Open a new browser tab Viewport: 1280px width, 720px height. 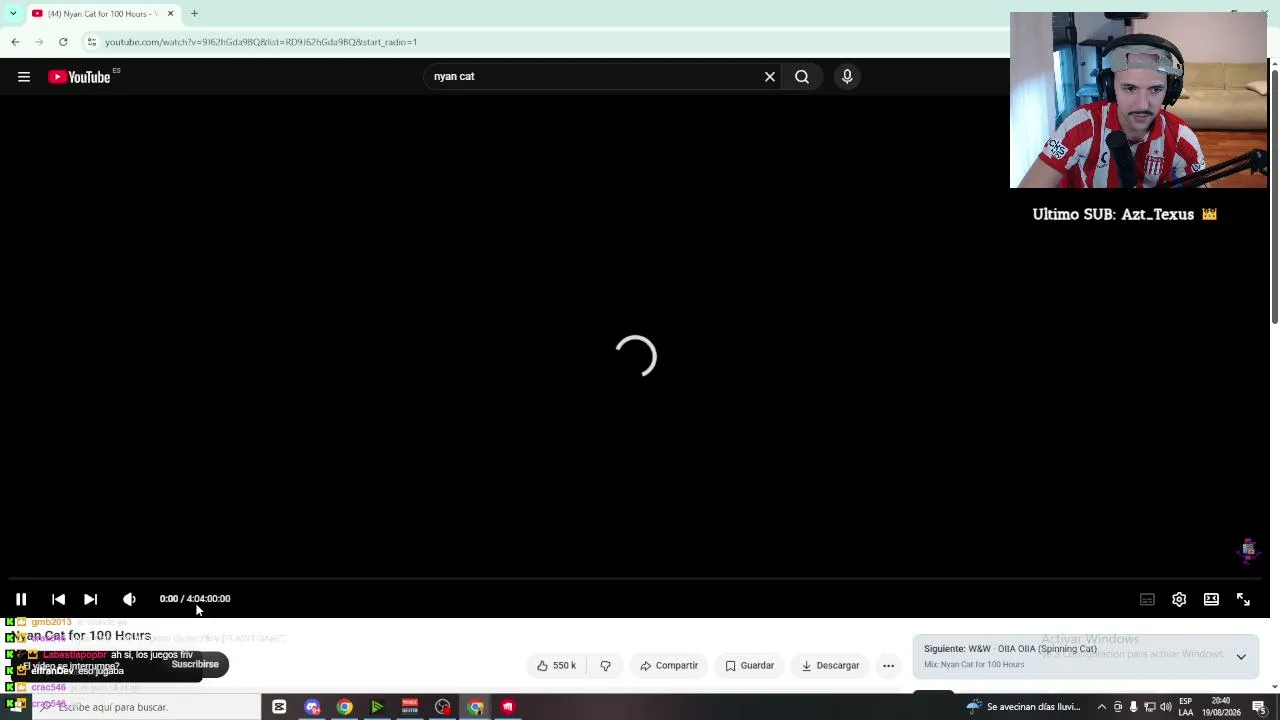coord(194,14)
